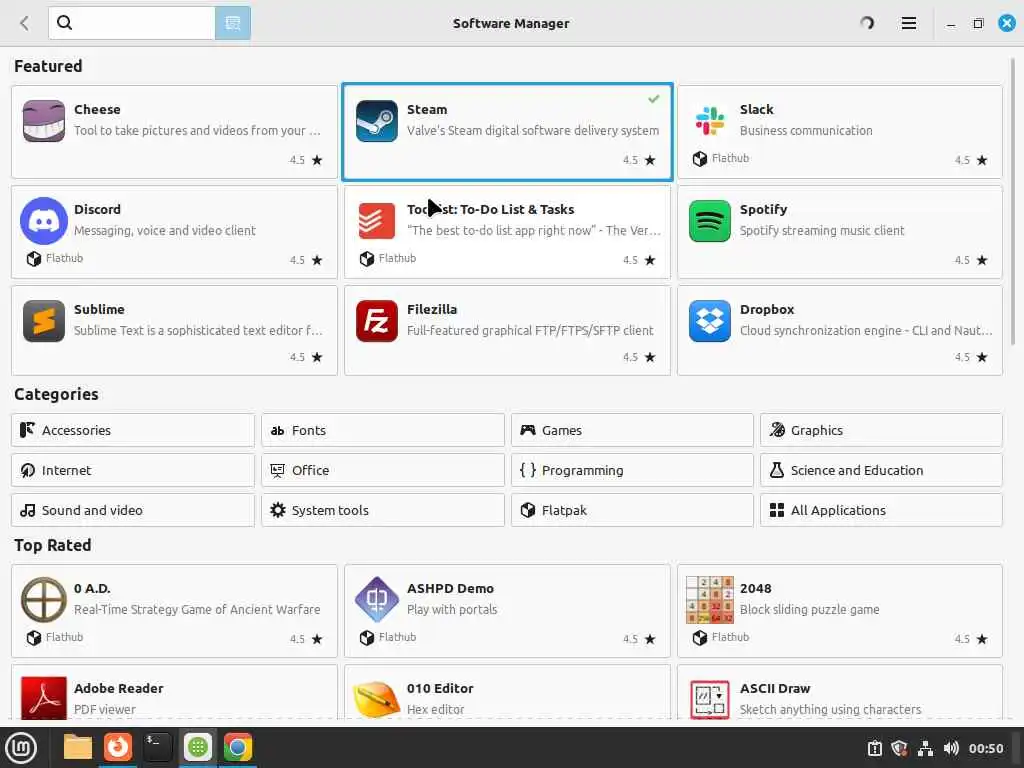Click the Adobe Reader icon
This screenshot has height=768, width=1024.
[x=44, y=697]
